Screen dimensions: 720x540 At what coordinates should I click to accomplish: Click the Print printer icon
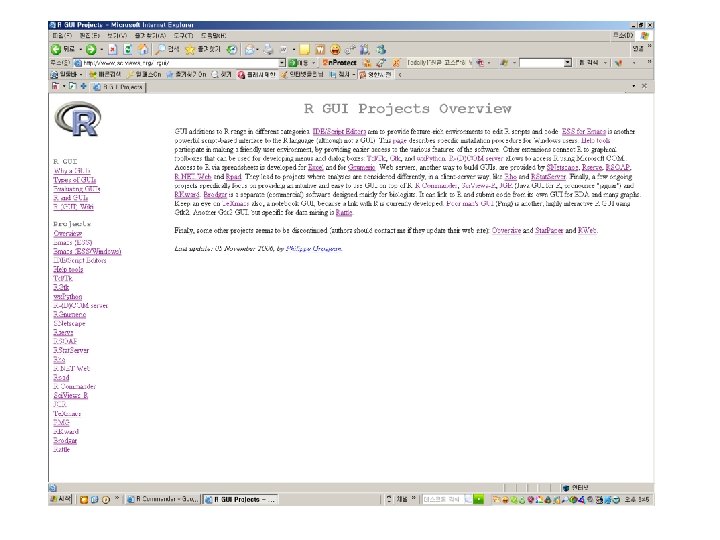(x=268, y=49)
